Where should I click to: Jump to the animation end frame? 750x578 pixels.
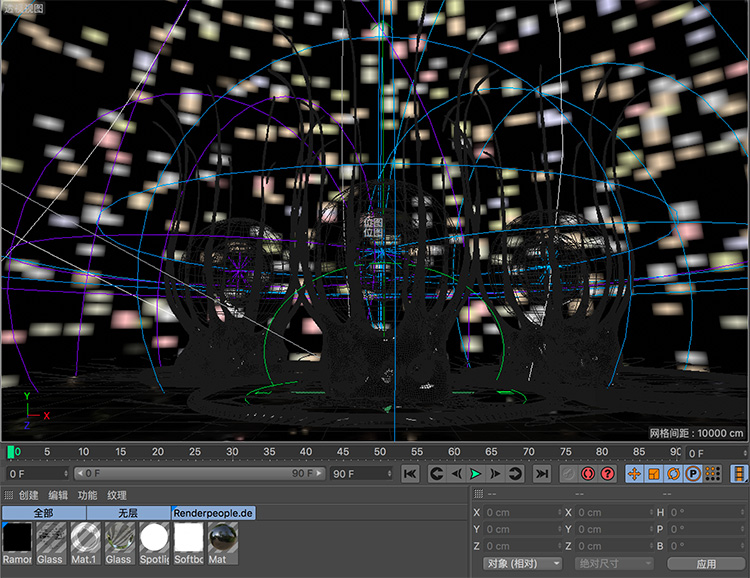541,473
